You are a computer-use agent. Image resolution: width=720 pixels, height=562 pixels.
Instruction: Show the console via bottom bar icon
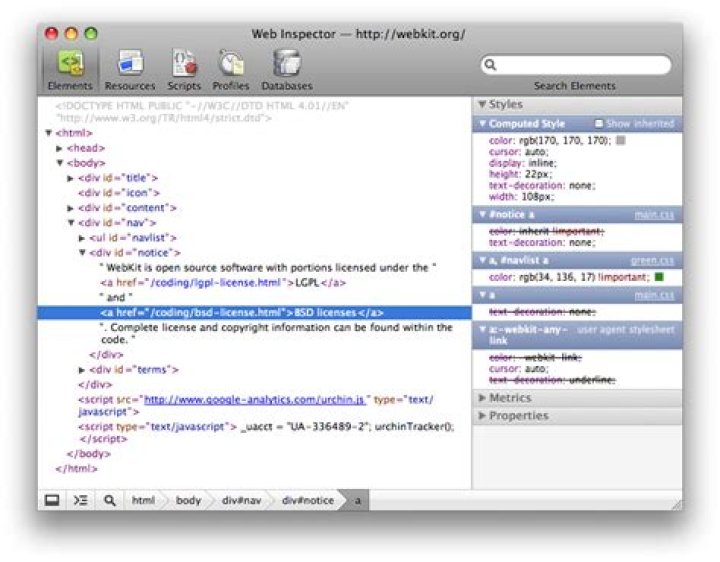coord(81,500)
